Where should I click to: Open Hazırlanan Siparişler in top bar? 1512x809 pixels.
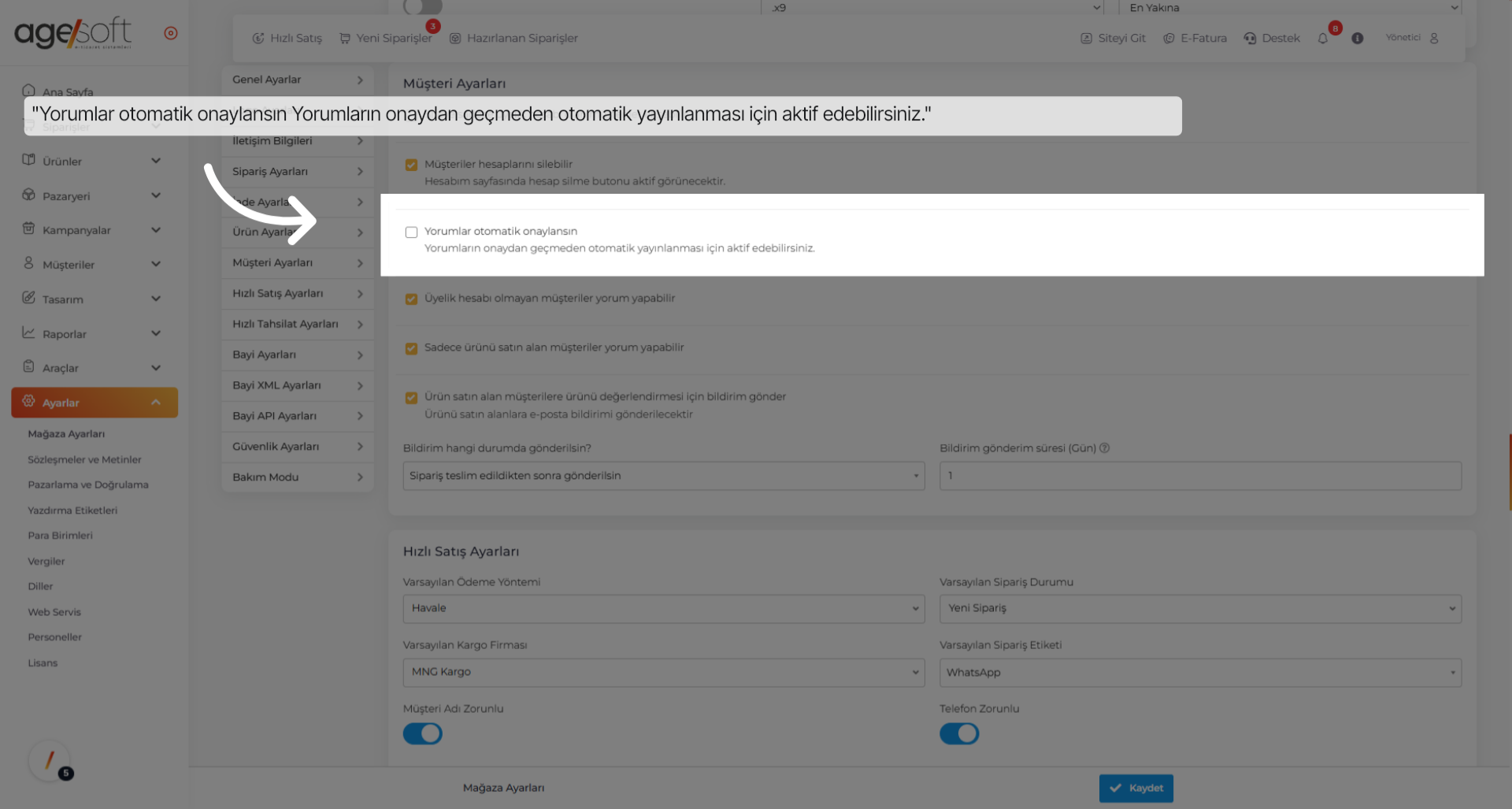pyautogui.click(x=513, y=38)
